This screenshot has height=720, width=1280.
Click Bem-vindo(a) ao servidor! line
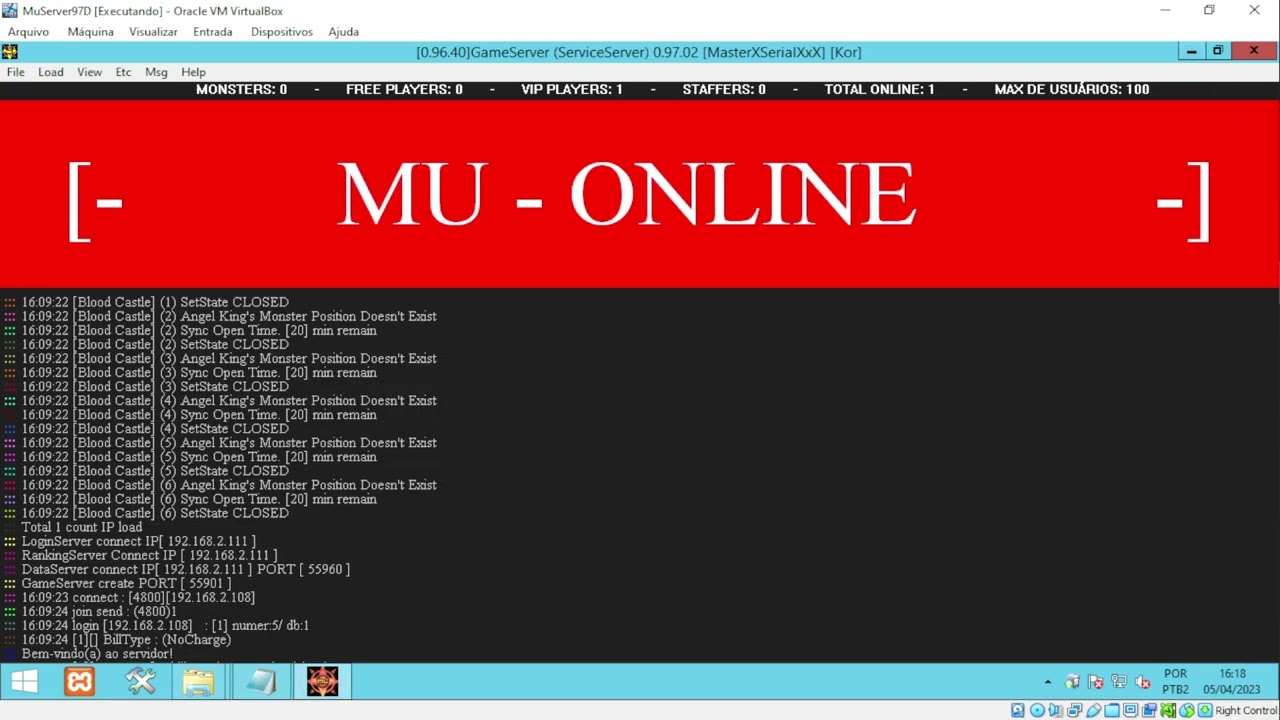97,654
